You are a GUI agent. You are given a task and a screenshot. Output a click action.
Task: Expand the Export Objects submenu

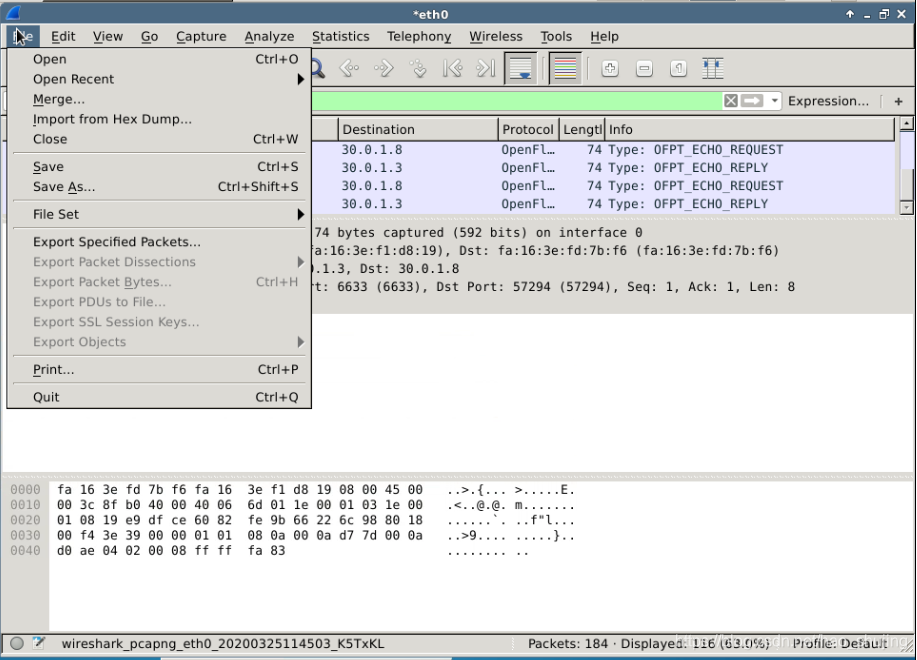click(159, 341)
